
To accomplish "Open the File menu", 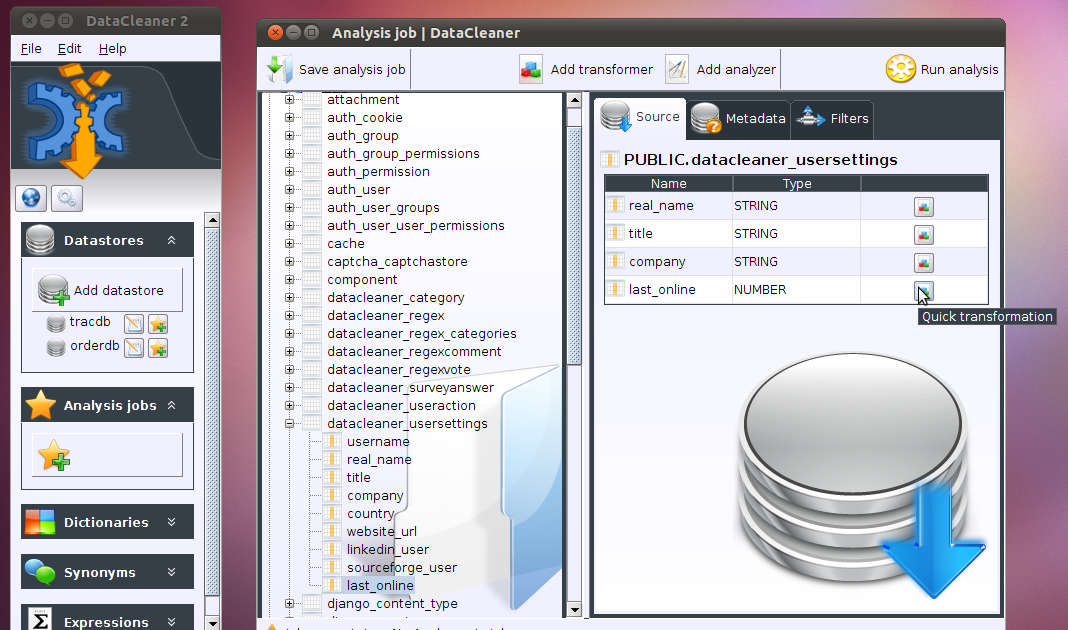I will (x=30, y=47).
